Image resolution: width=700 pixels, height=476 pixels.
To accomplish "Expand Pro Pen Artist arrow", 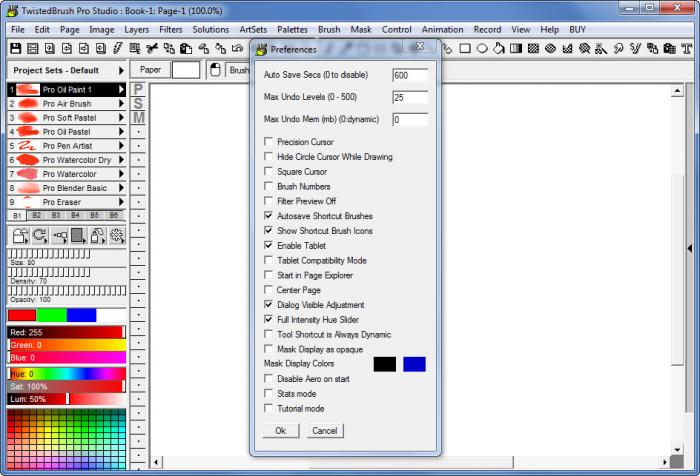I will point(121,146).
